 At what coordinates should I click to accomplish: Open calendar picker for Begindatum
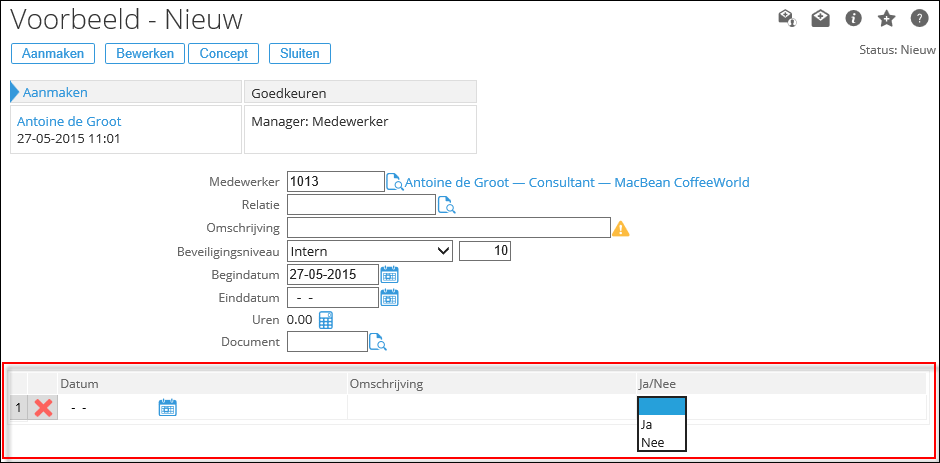(x=390, y=274)
